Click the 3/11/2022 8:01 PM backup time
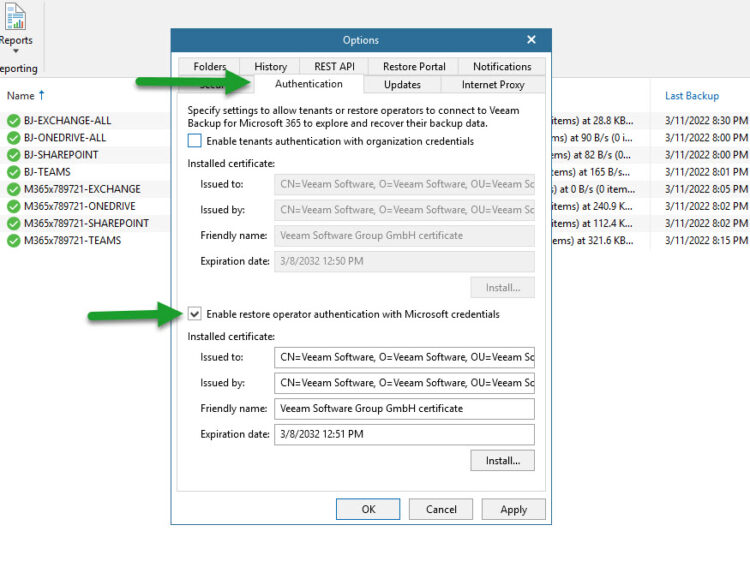Image resolution: width=750 pixels, height=561 pixels. 706,172
